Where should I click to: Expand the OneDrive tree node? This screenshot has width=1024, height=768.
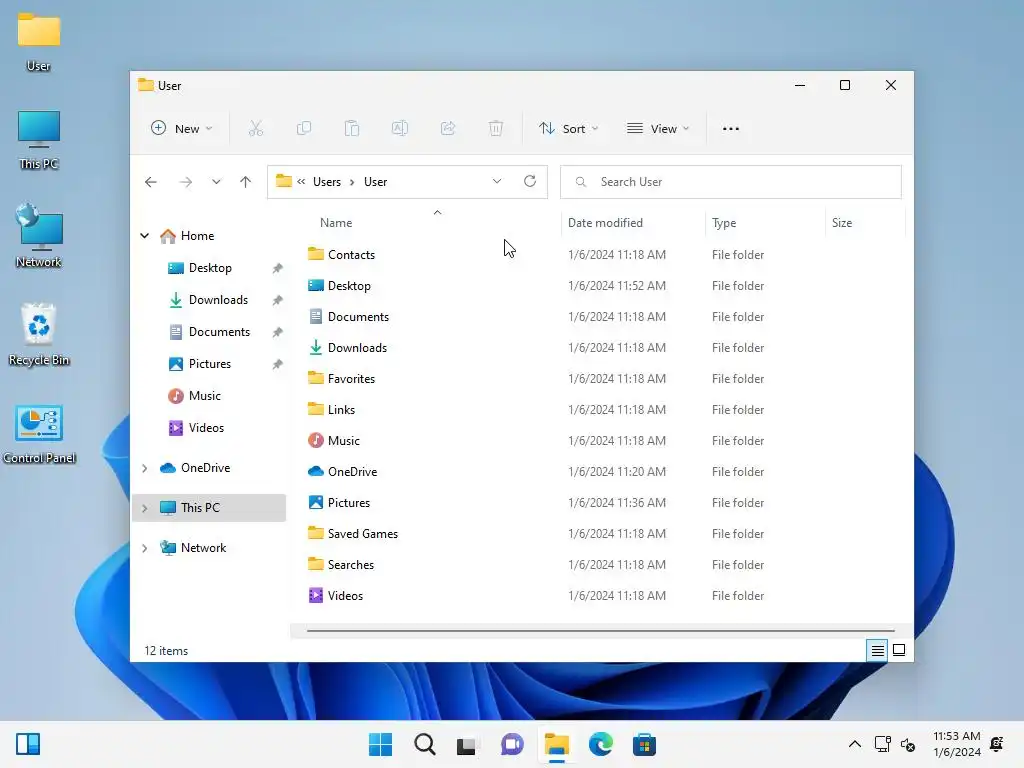click(145, 468)
